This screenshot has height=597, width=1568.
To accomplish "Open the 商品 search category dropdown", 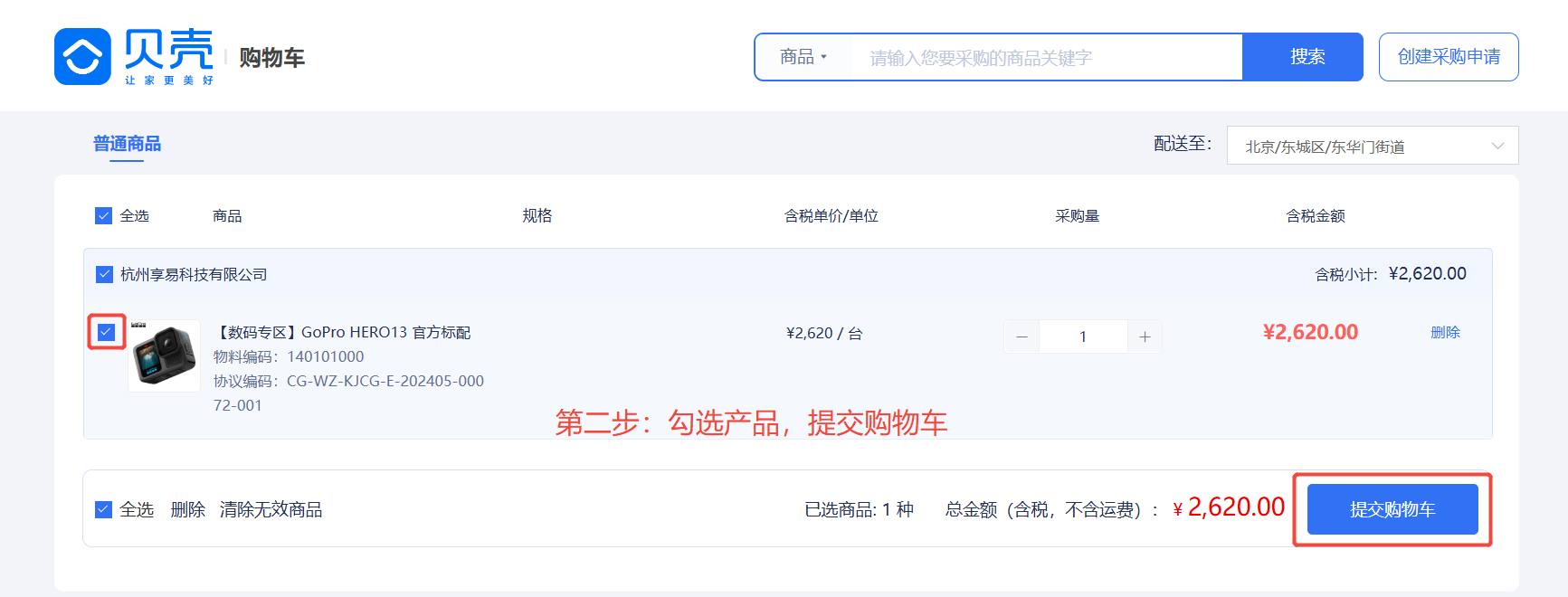I will pos(803,57).
